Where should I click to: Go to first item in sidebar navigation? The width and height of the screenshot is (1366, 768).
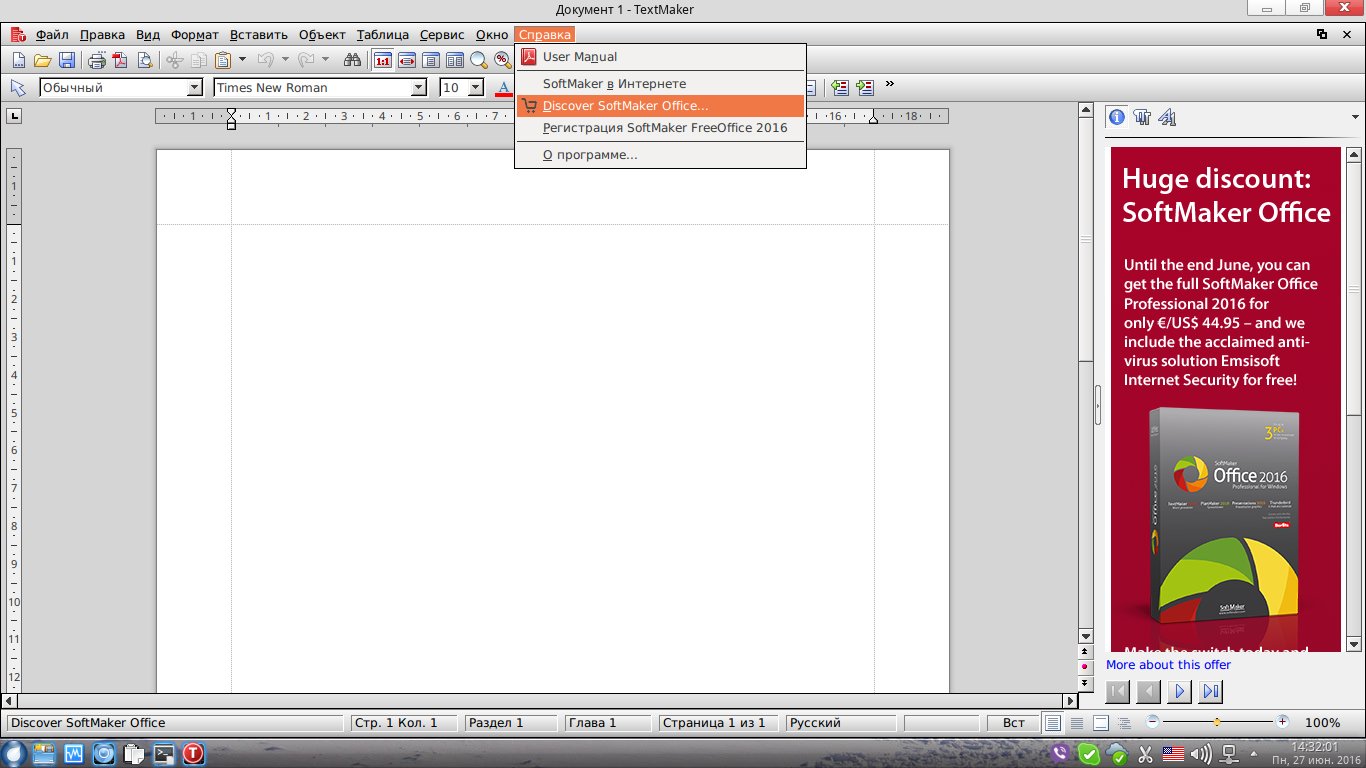click(1118, 691)
